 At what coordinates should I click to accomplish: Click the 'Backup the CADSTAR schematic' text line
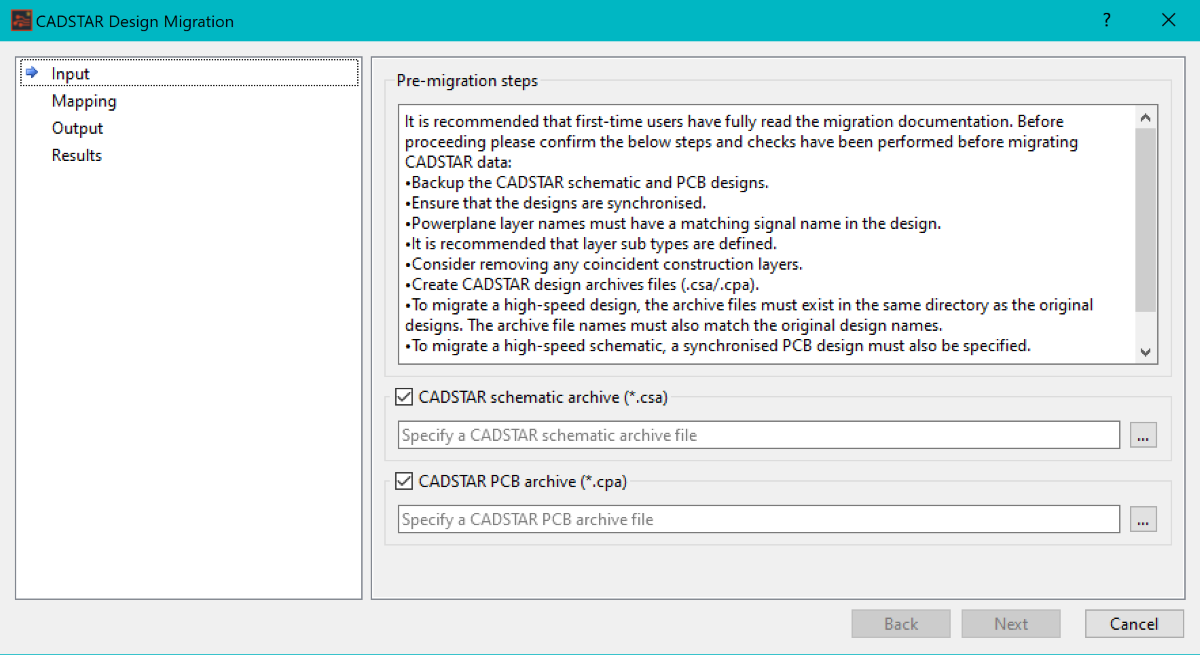(587, 183)
